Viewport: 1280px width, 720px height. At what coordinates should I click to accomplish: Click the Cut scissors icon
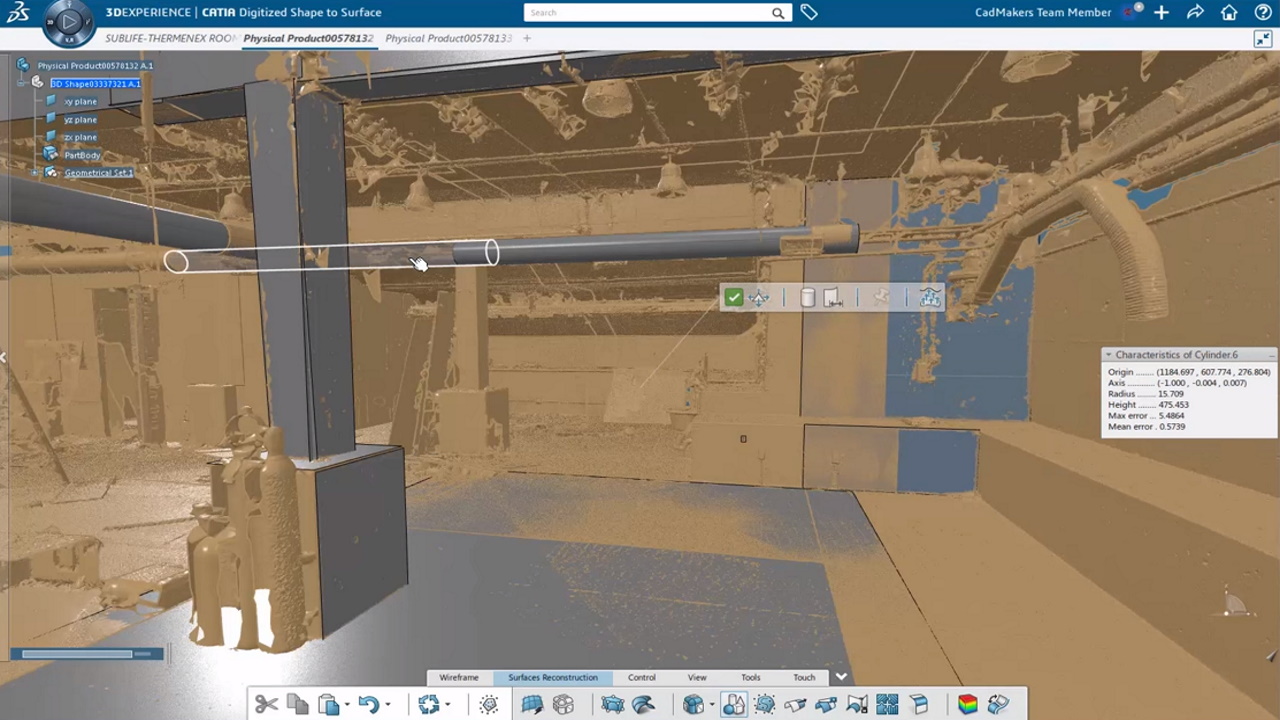point(266,705)
